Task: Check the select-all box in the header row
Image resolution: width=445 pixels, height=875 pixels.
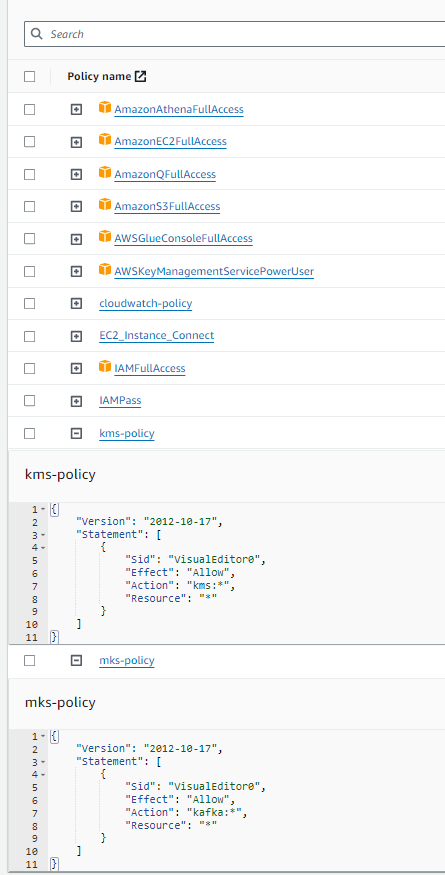Action: point(30,77)
